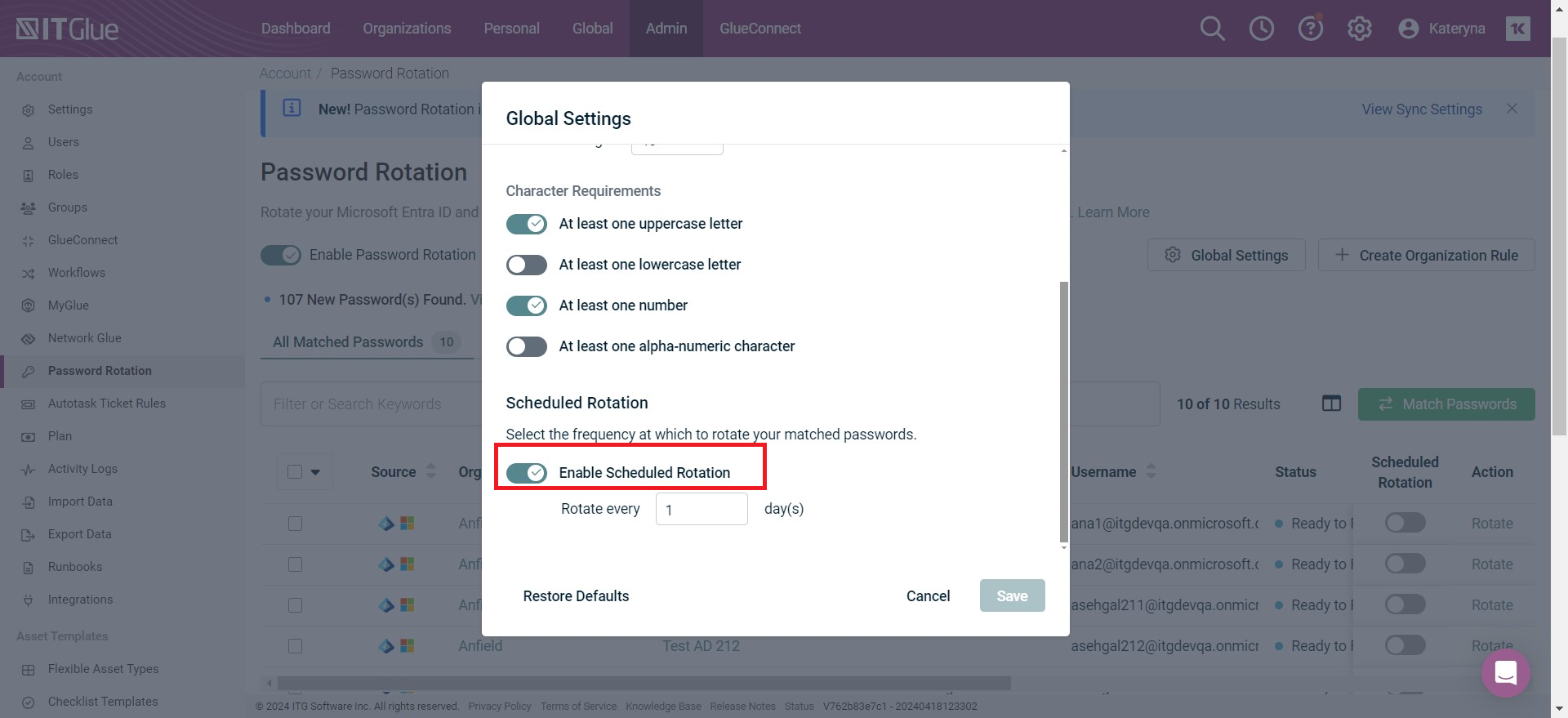Open the Learn More link
The image size is (1568, 718).
pyautogui.click(x=1113, y=212)
